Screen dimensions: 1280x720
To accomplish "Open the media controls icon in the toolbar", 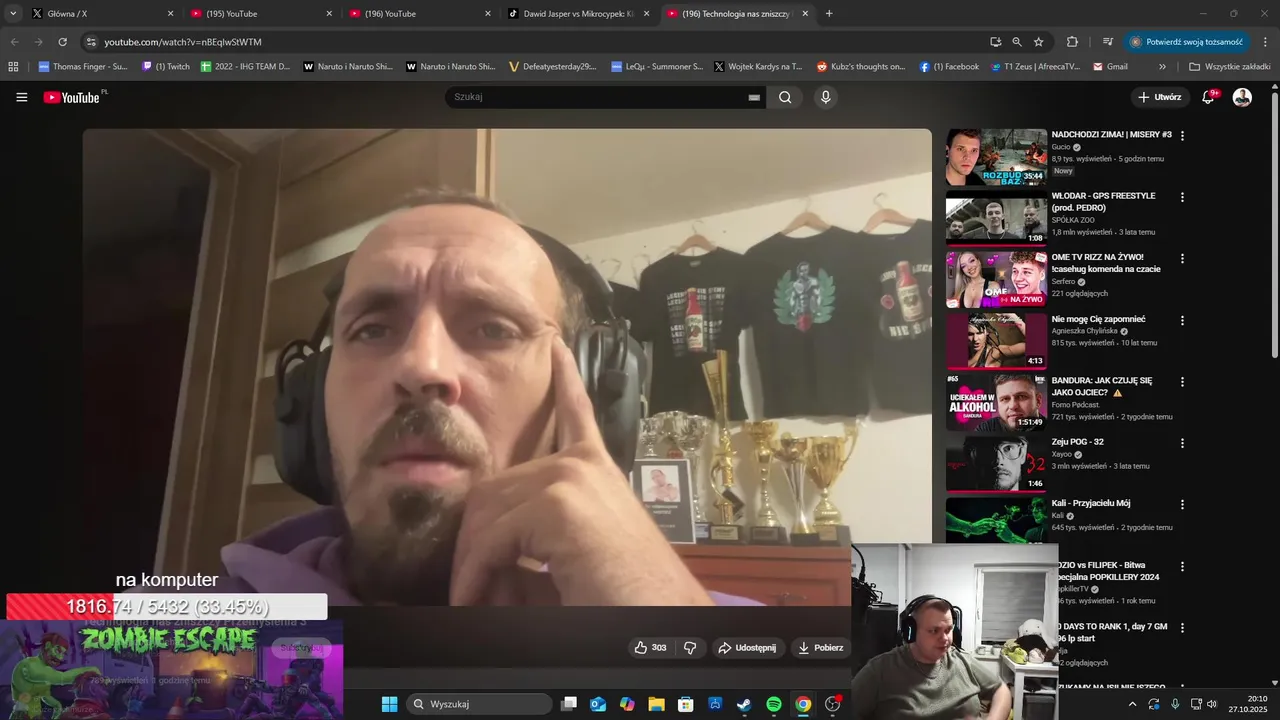I will (1107, 42).
